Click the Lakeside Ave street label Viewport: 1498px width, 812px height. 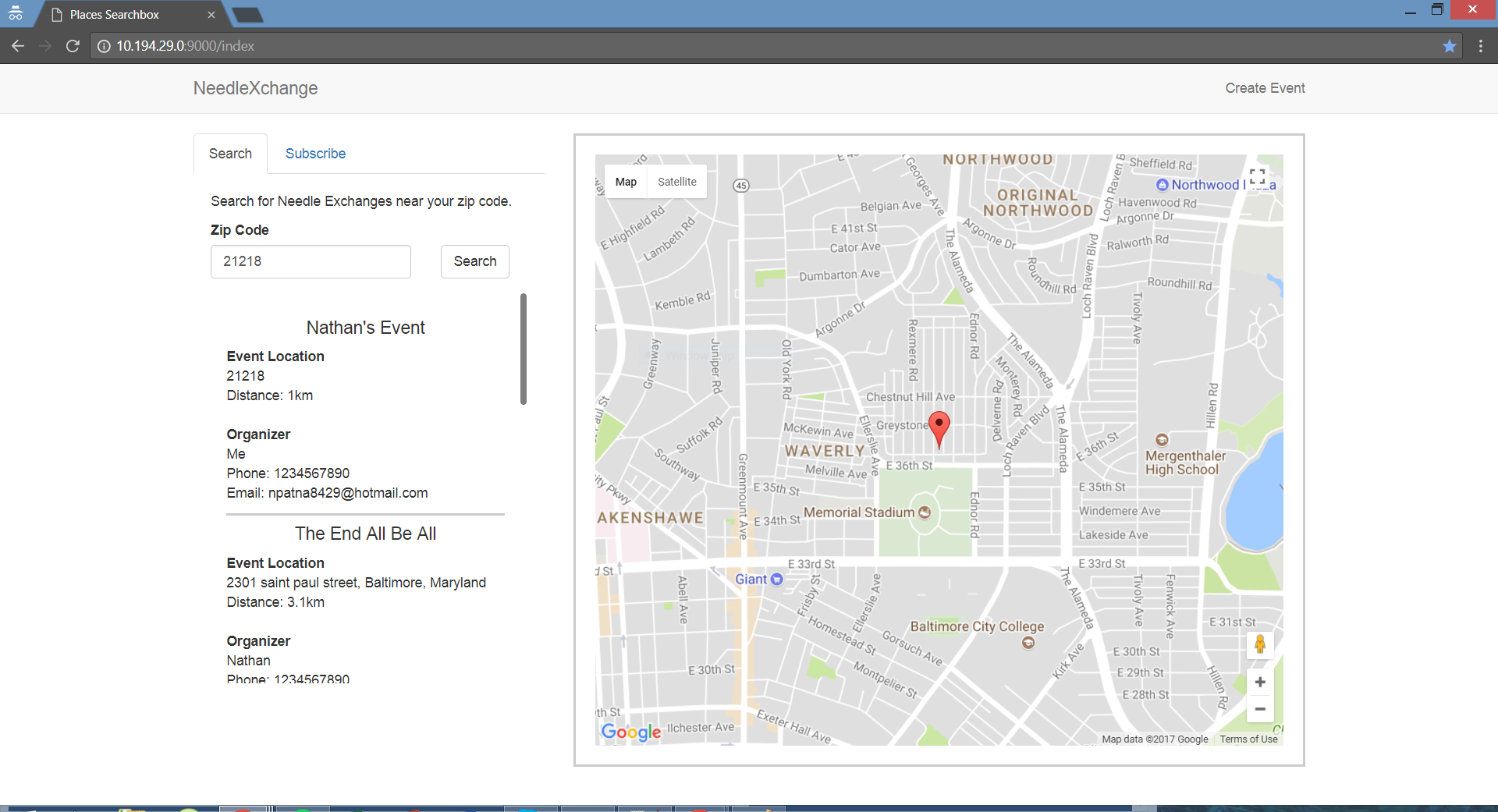coord(1113,535)
